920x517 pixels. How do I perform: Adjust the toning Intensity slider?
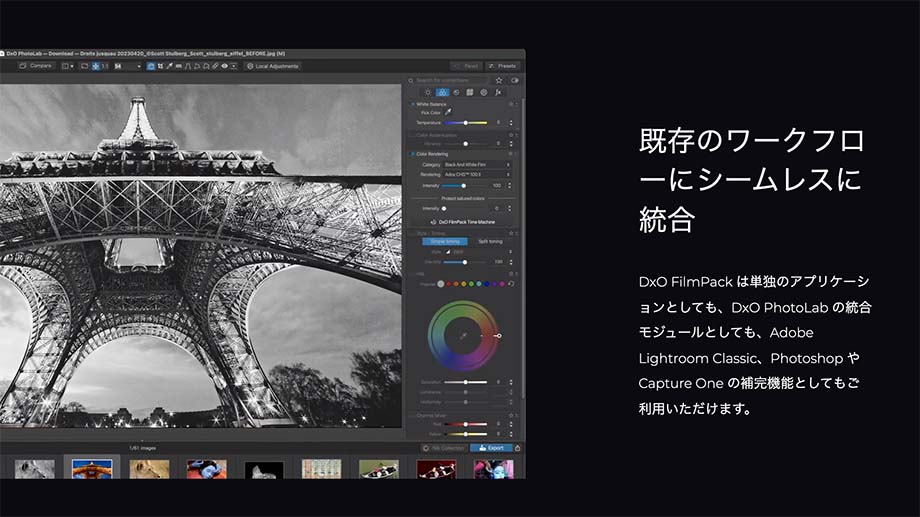(465, 262)
